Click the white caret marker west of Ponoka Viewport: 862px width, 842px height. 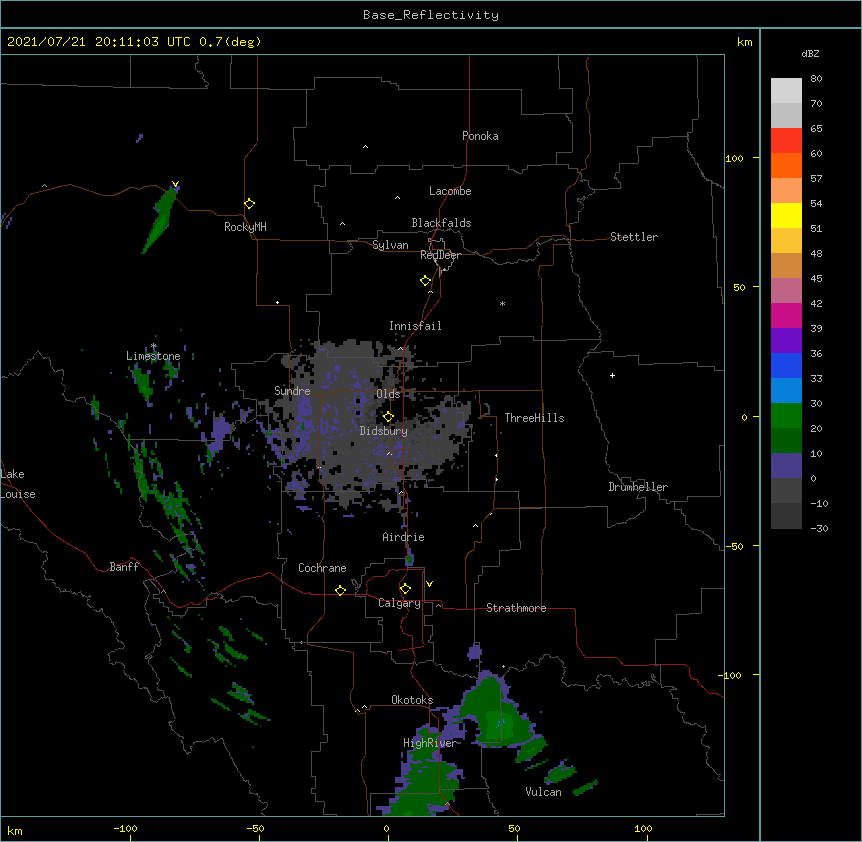(x=366, y=147)
